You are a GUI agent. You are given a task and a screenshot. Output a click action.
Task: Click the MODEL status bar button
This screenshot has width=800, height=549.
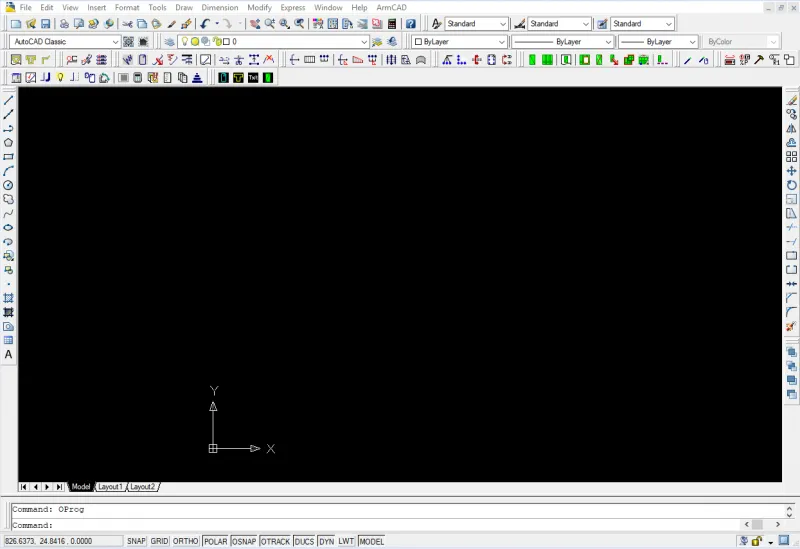[372, 541]
